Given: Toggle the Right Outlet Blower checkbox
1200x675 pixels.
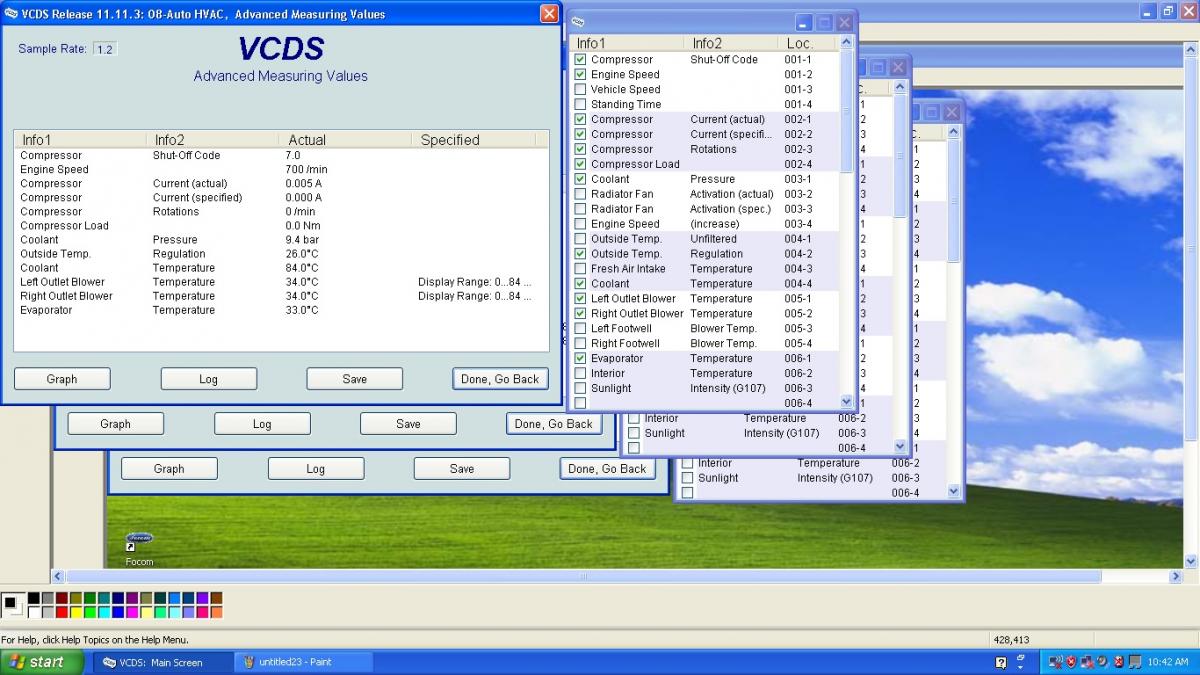Looking at the screenshot, I should pyautogui.click(x=580, y=313).
